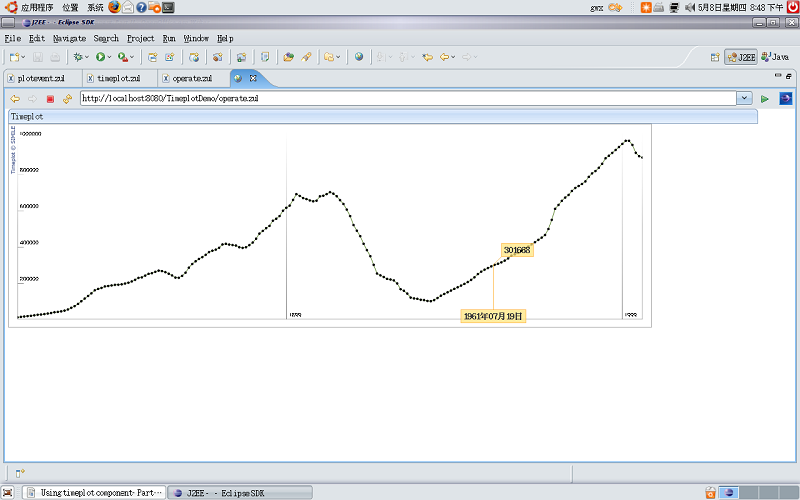The width and height of the screenshot is (800, 500).
Task: Open the Project menu
Action: 141,38
